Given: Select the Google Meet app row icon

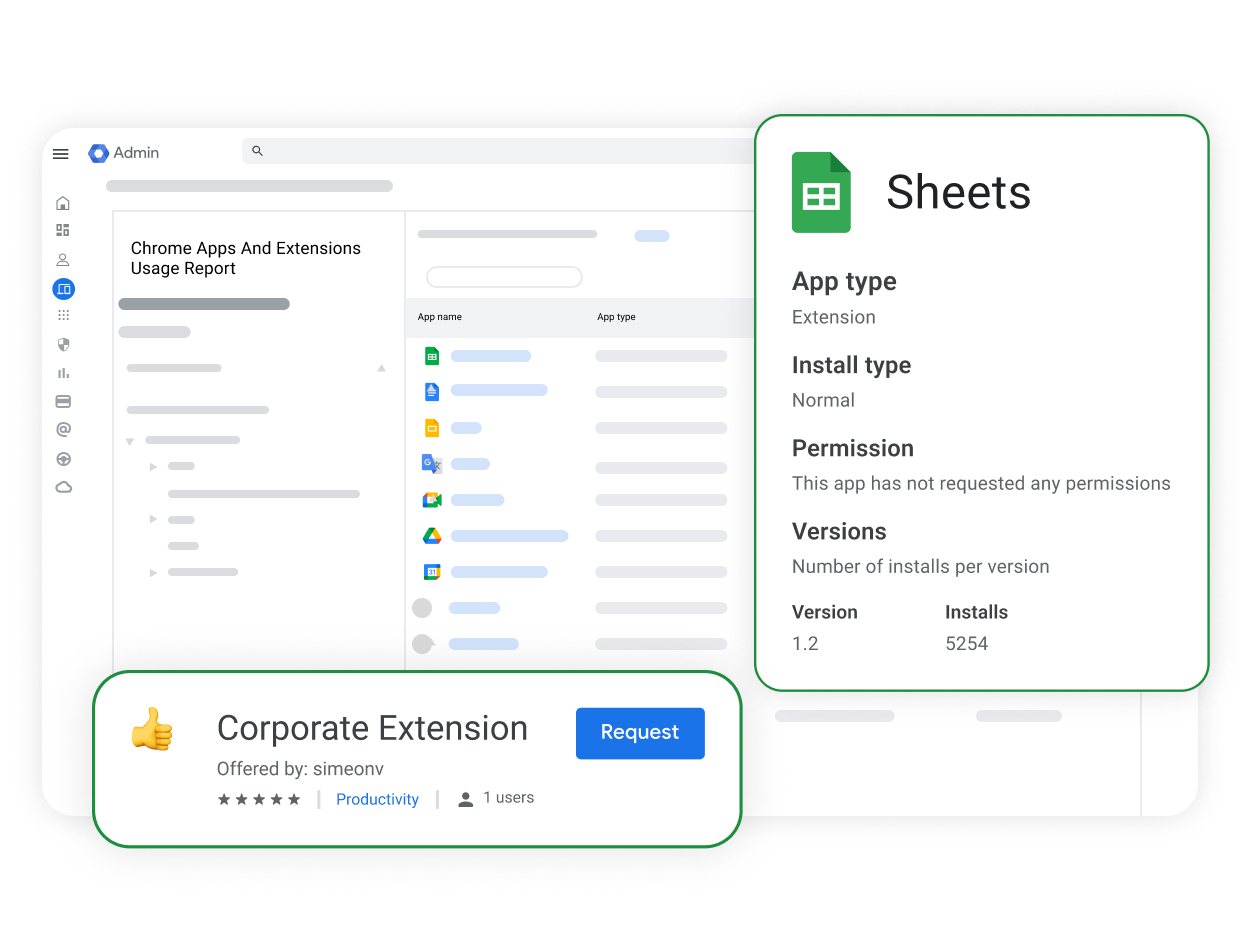Looking at the screenshot, I should click(x=432, y=500).
